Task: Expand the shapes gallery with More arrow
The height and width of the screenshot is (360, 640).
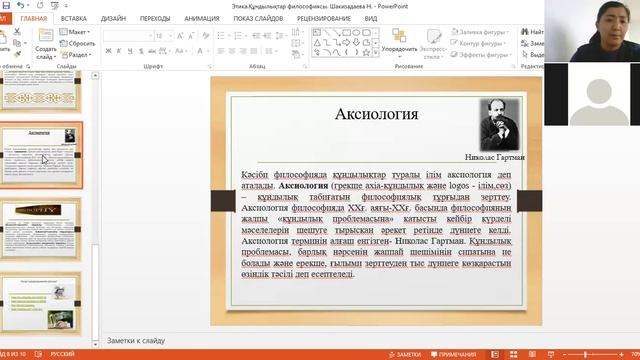Action: point(376,53)
